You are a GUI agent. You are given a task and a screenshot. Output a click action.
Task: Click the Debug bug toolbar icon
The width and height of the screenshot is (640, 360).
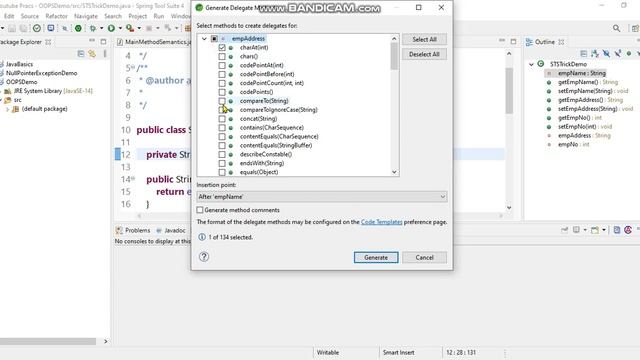(x=93, y=28)
